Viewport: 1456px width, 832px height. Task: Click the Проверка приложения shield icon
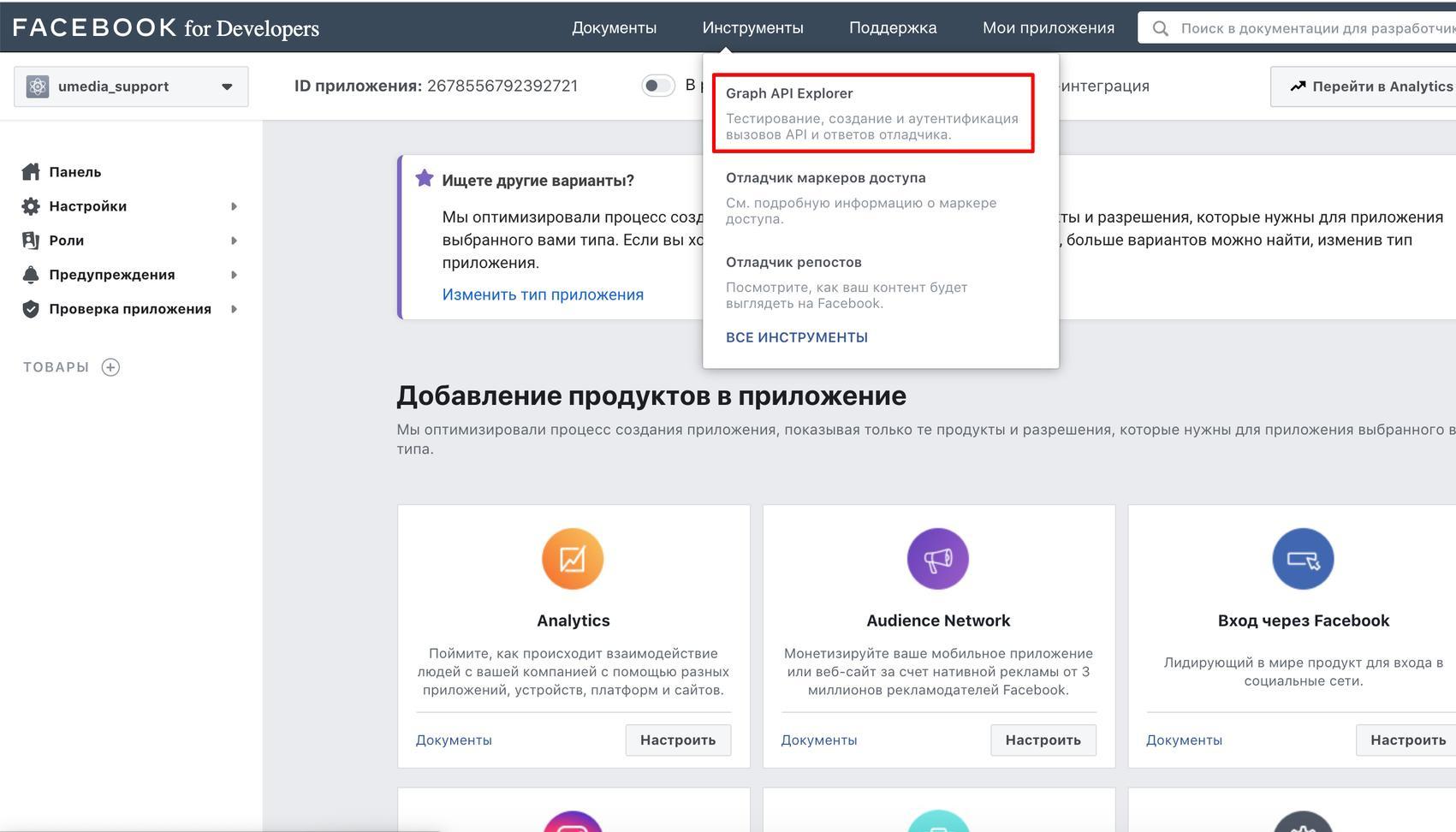[x=31, y=309]
